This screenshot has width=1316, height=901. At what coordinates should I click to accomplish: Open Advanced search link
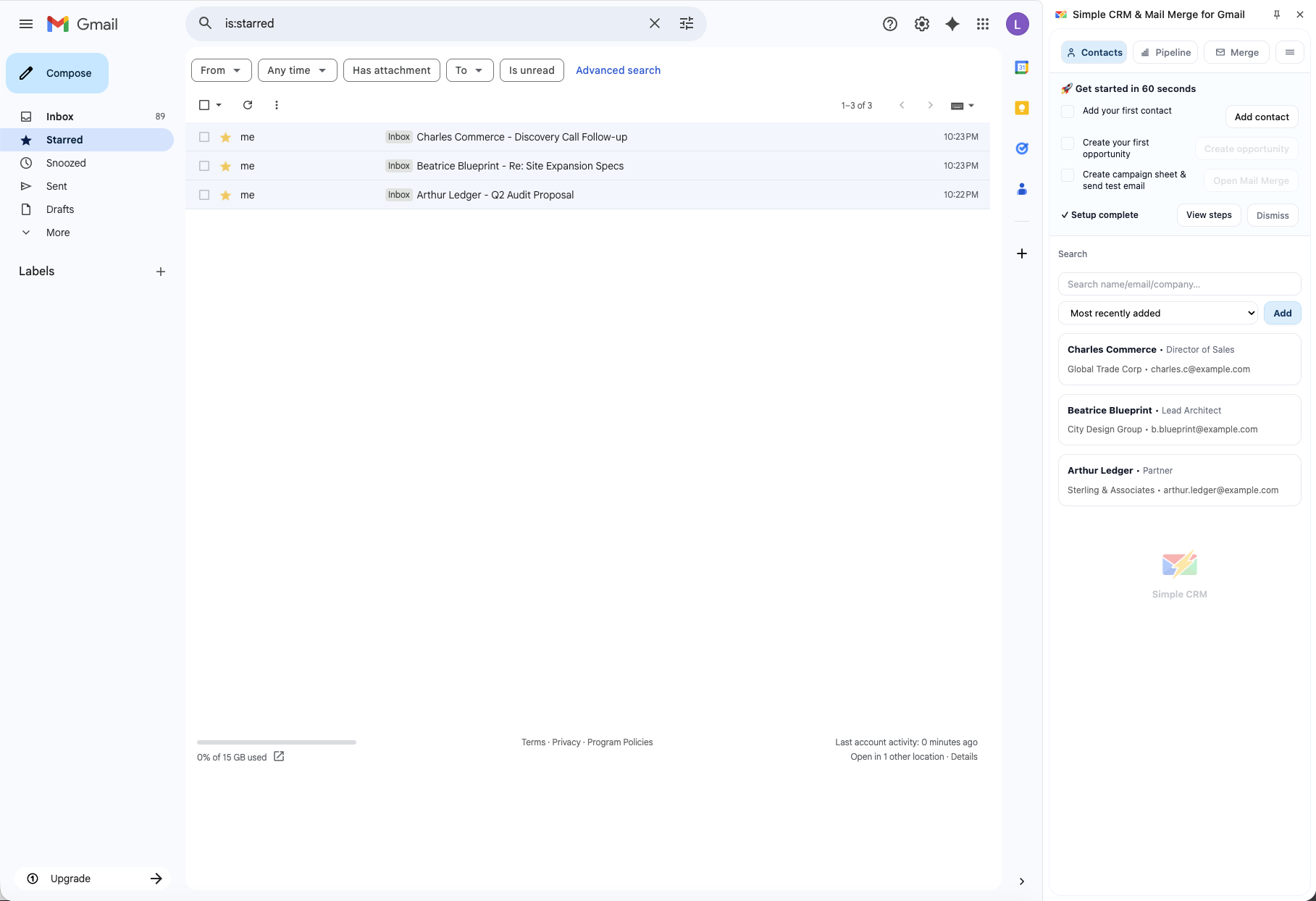pos(618,70)
